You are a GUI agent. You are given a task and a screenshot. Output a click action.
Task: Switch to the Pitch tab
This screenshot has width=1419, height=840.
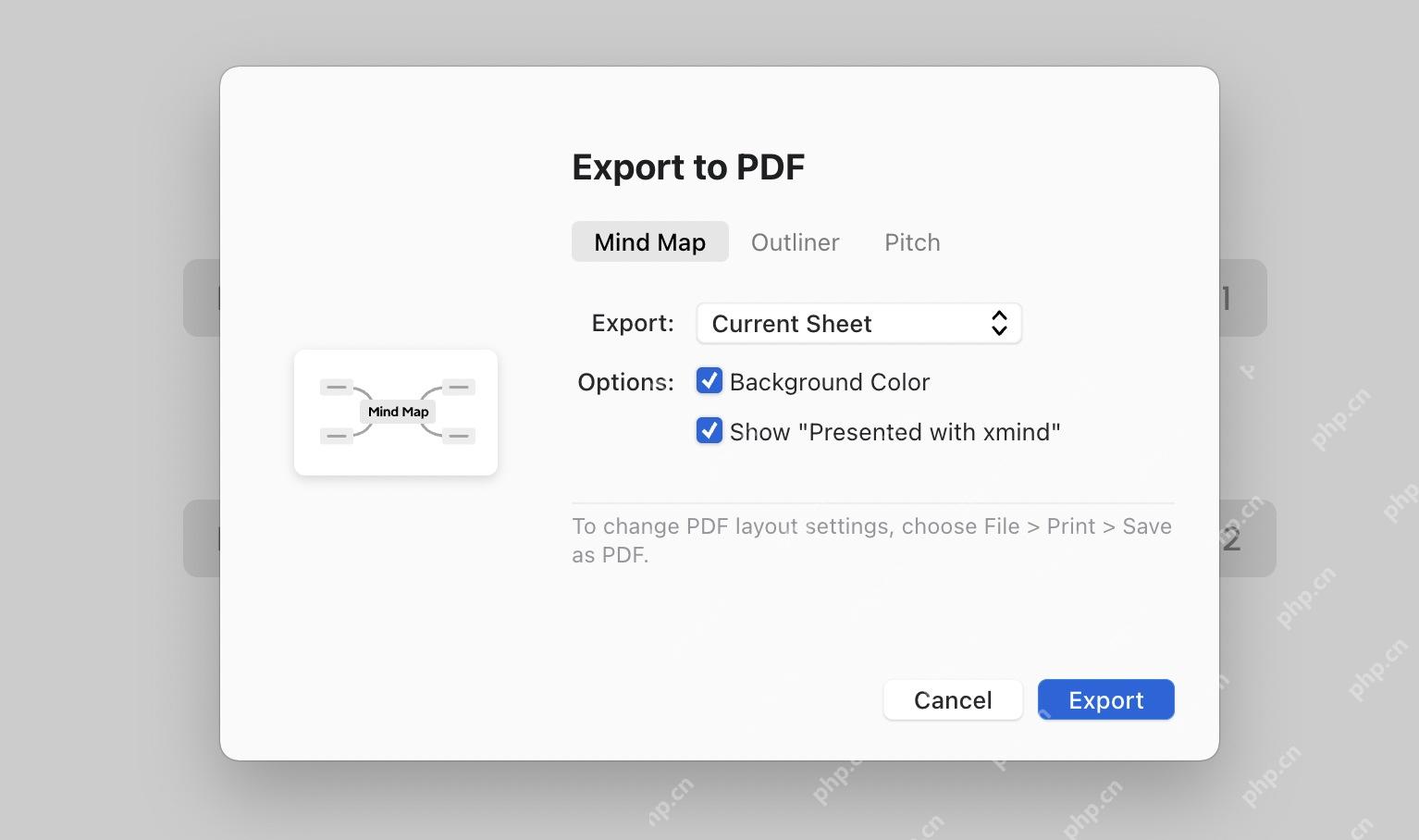click(x=912, y=241)
